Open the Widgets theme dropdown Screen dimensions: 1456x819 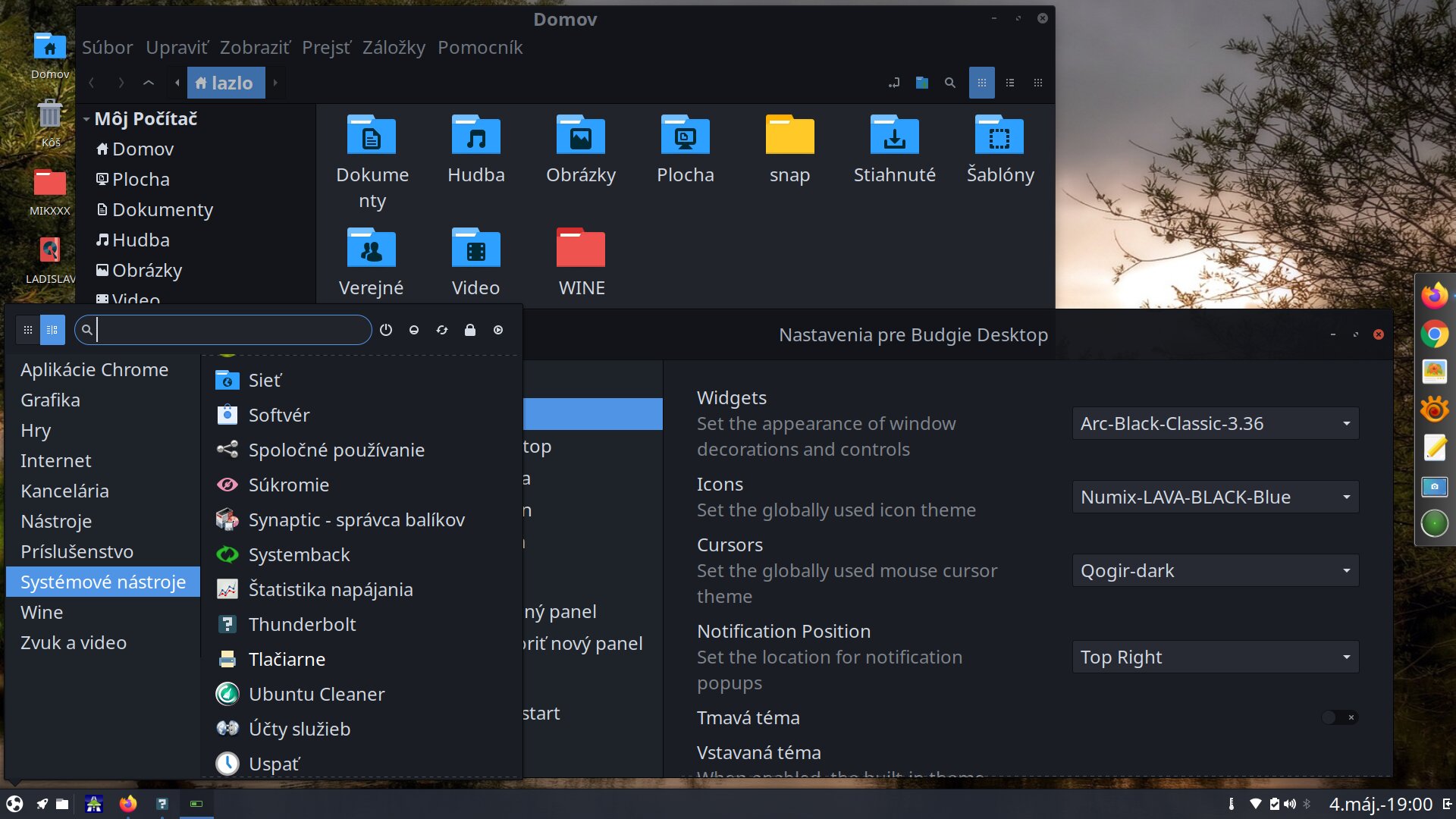click(1215, 423)
